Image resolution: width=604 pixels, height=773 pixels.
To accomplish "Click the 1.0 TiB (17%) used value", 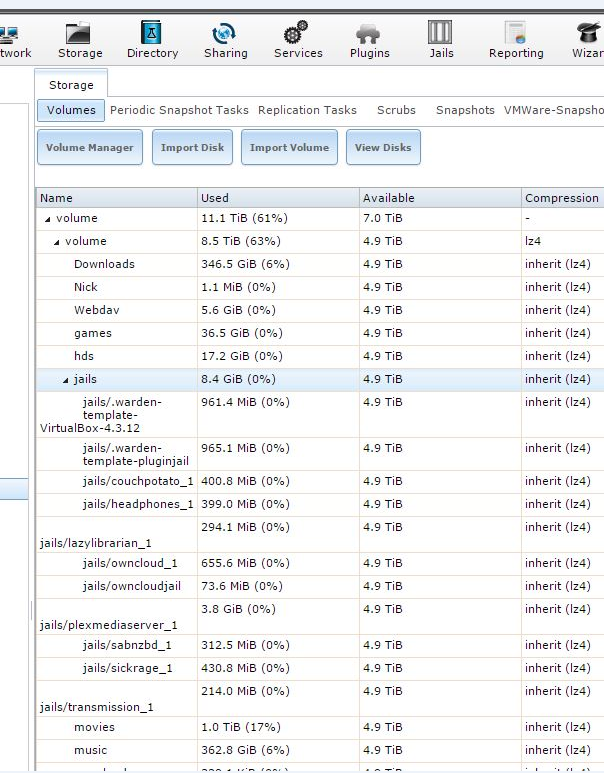I will click(241, 727).
